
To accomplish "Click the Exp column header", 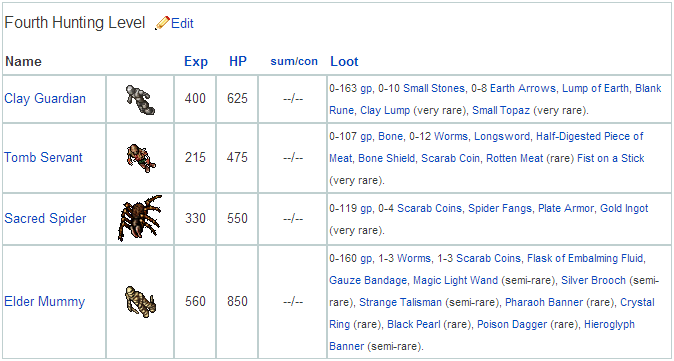I will 196,61.
